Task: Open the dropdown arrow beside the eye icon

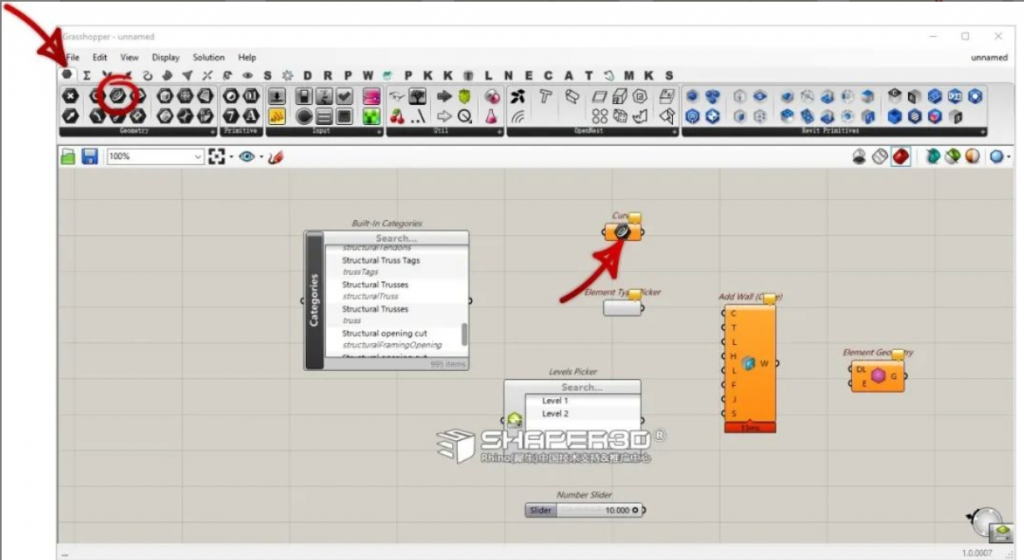Action: (261, 157)
